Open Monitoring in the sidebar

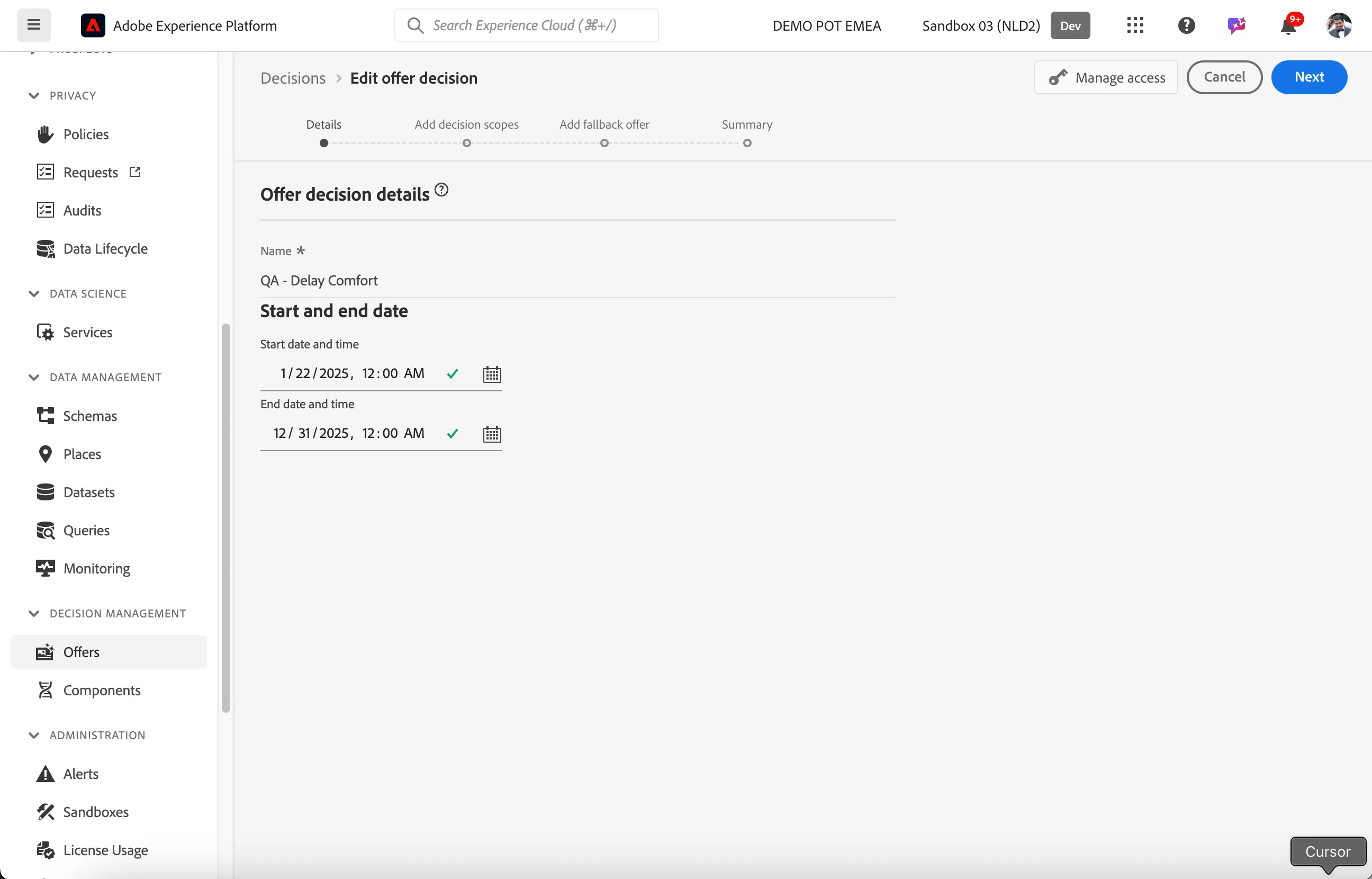pos(109,569)
